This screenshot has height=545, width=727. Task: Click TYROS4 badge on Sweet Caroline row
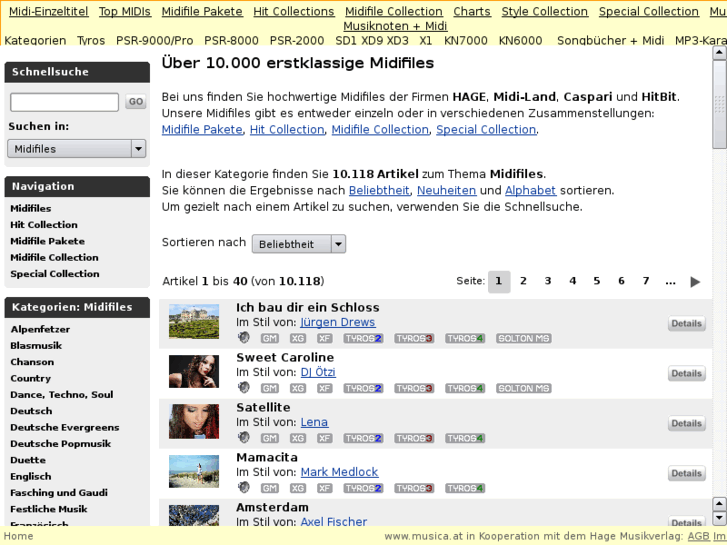465,388
